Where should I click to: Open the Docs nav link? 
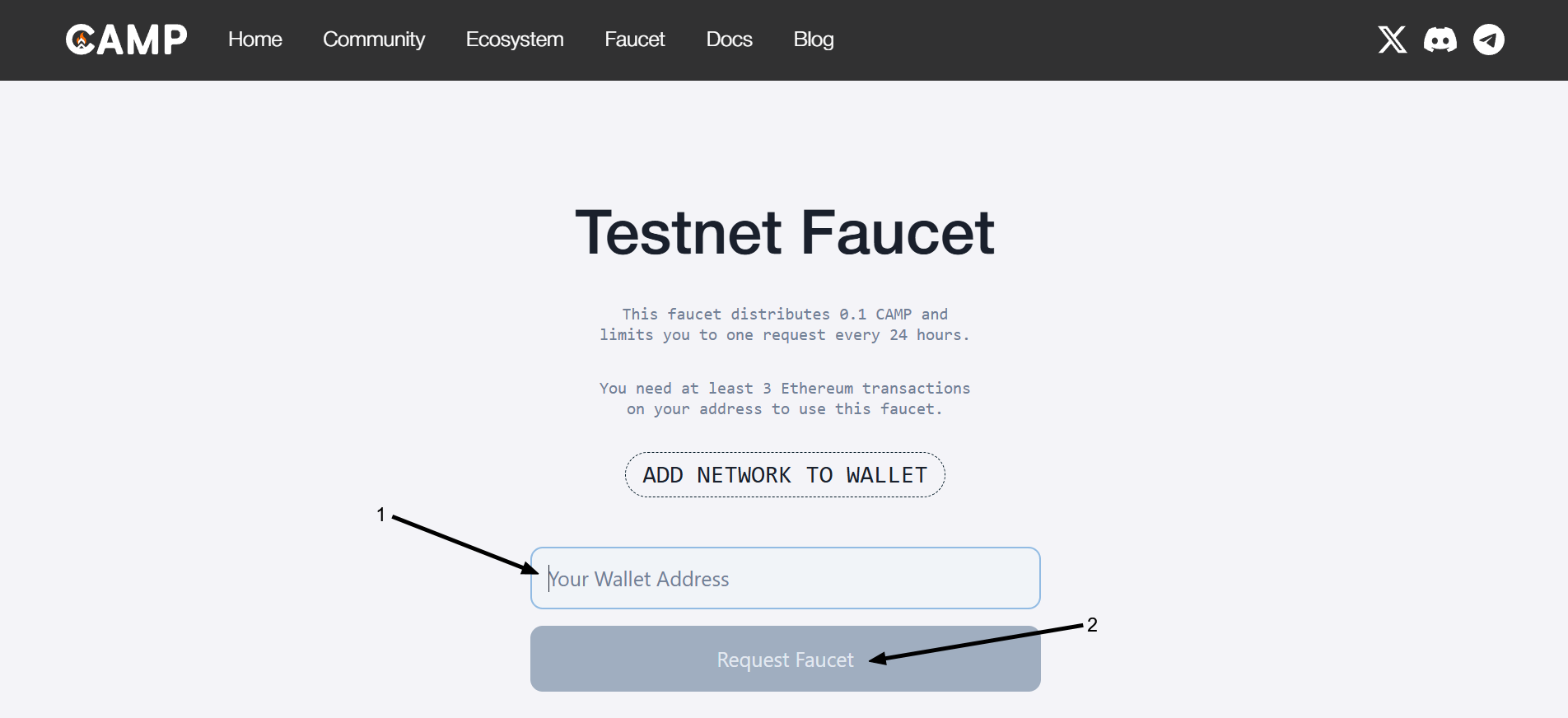point(730,40)
